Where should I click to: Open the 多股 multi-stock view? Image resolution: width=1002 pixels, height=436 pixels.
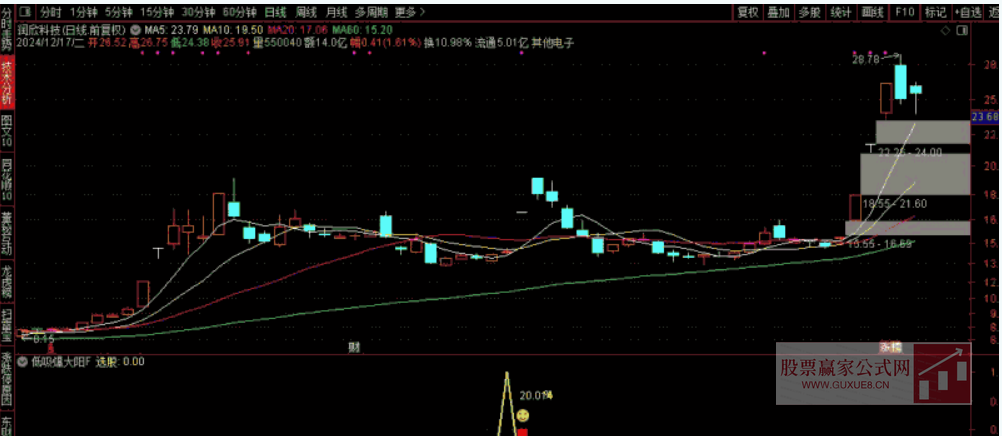(x=809, y=12)
